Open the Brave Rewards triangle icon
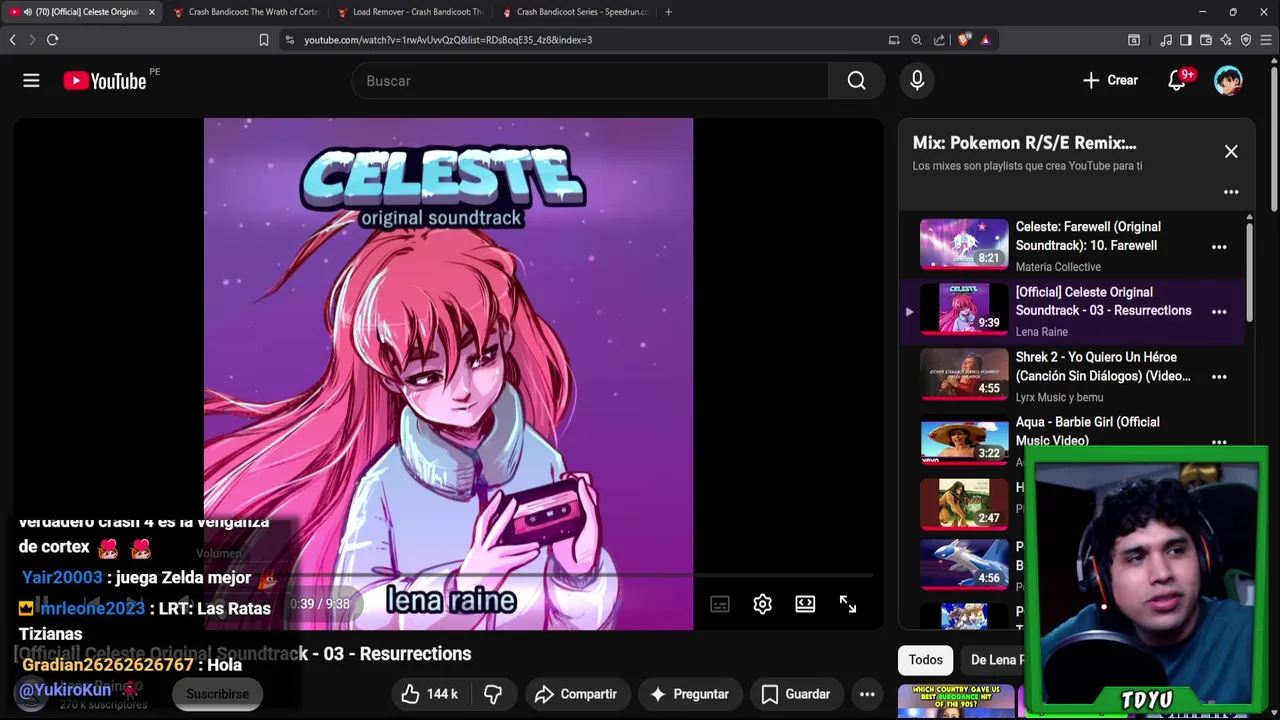The height and width of the screenshot is (720, 1280). pos(985,40)
